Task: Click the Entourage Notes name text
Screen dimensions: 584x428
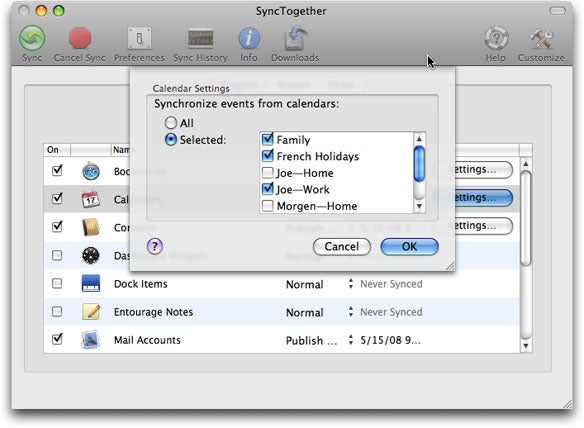Action: (x=153, y=312)
